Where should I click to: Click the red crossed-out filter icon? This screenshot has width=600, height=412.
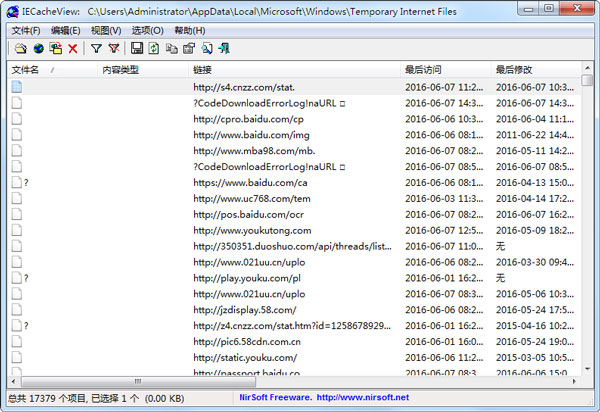coord(114,48)
